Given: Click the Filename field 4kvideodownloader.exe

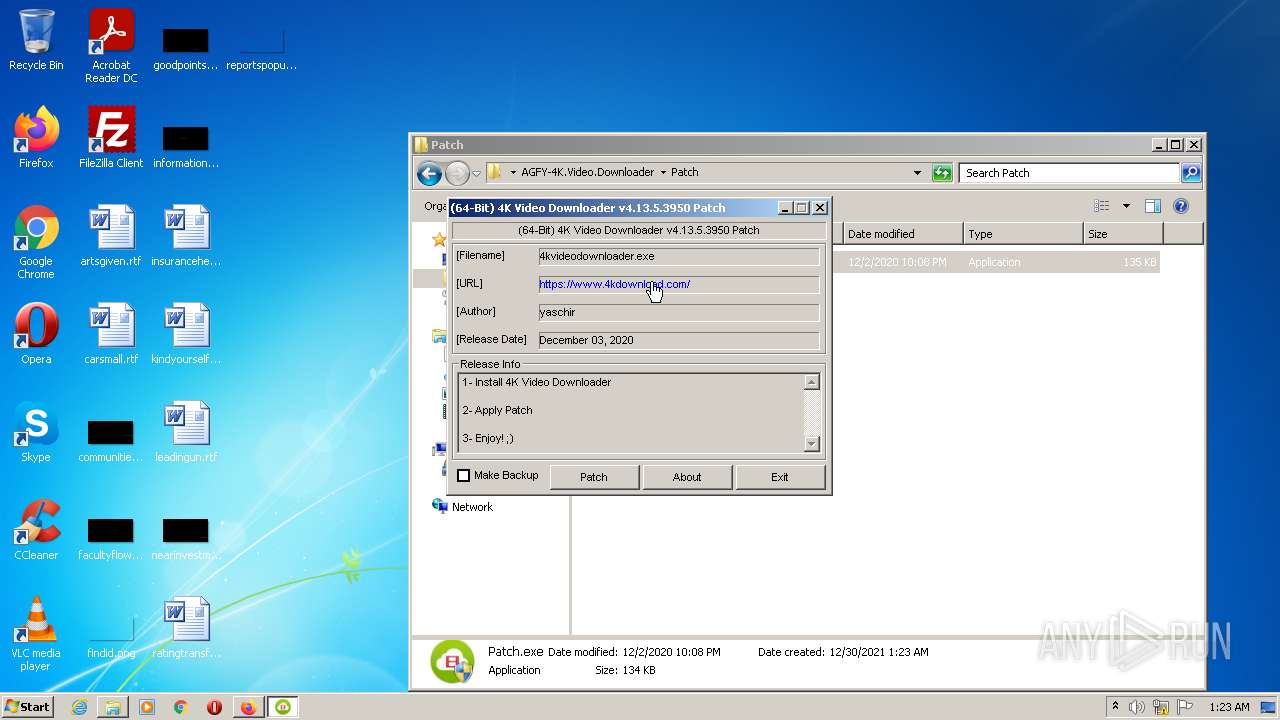Looking at the screenshot, I should tap(678, 256).
